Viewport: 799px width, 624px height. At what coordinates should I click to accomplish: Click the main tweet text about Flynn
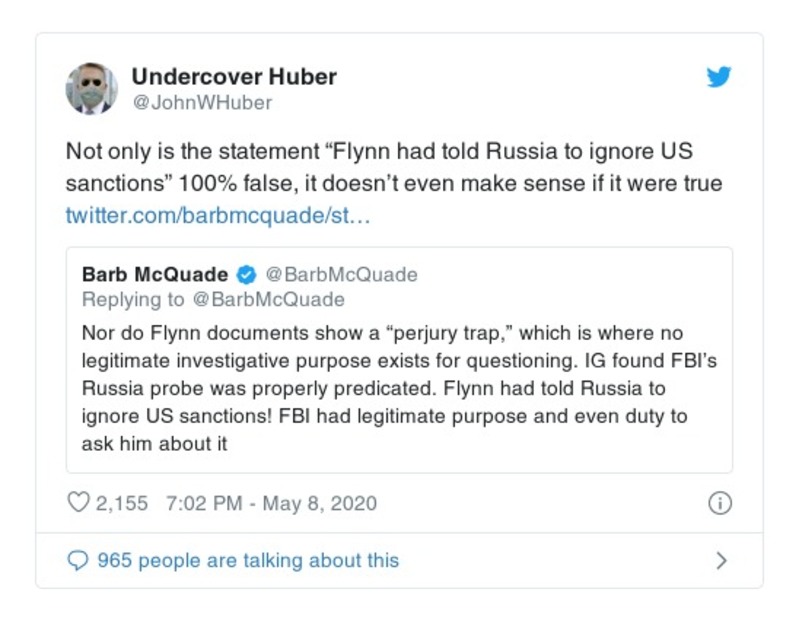tap(394, 168)
